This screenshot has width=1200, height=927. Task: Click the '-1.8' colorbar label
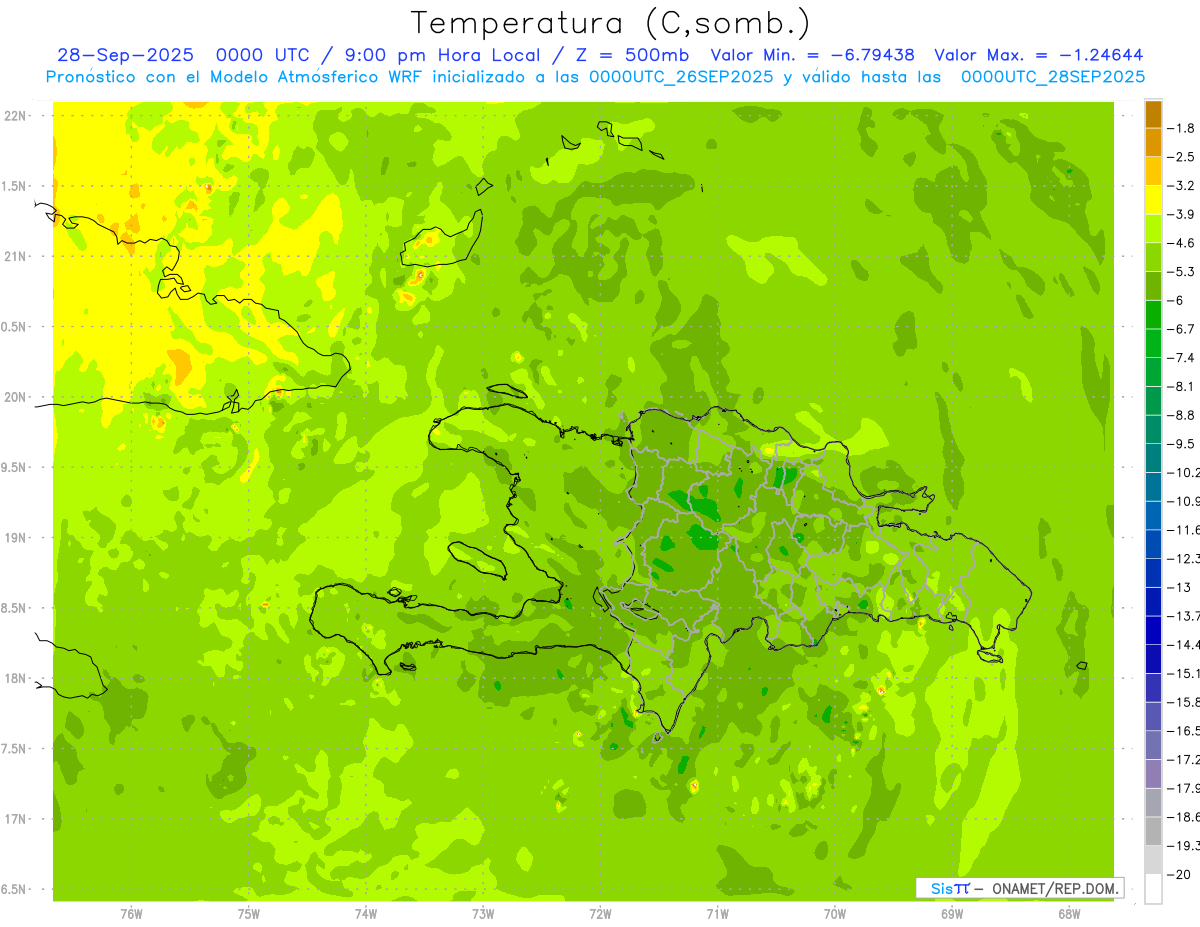1183,128
